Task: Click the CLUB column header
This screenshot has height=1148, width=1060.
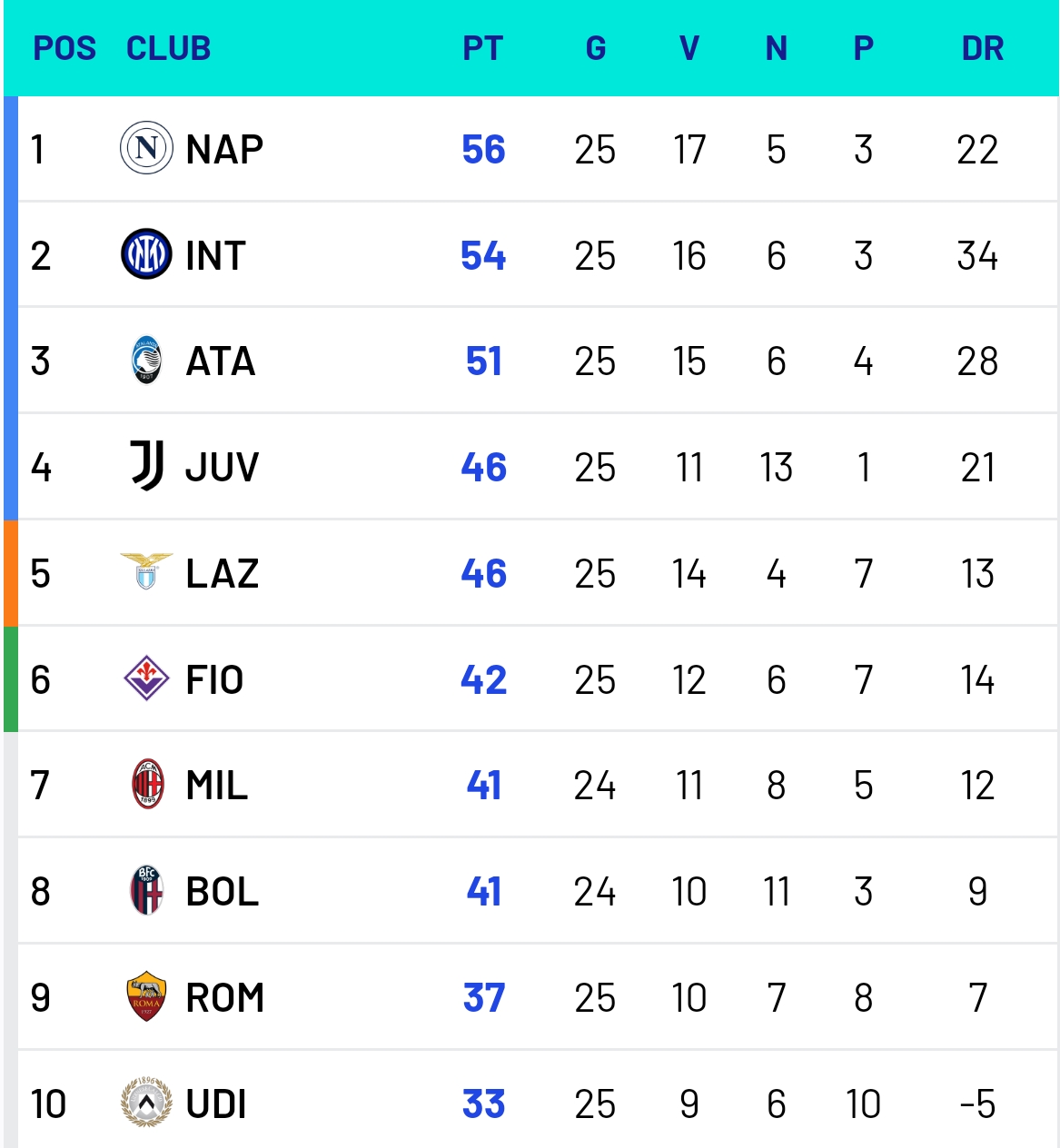Action: (x=168, y=48)
